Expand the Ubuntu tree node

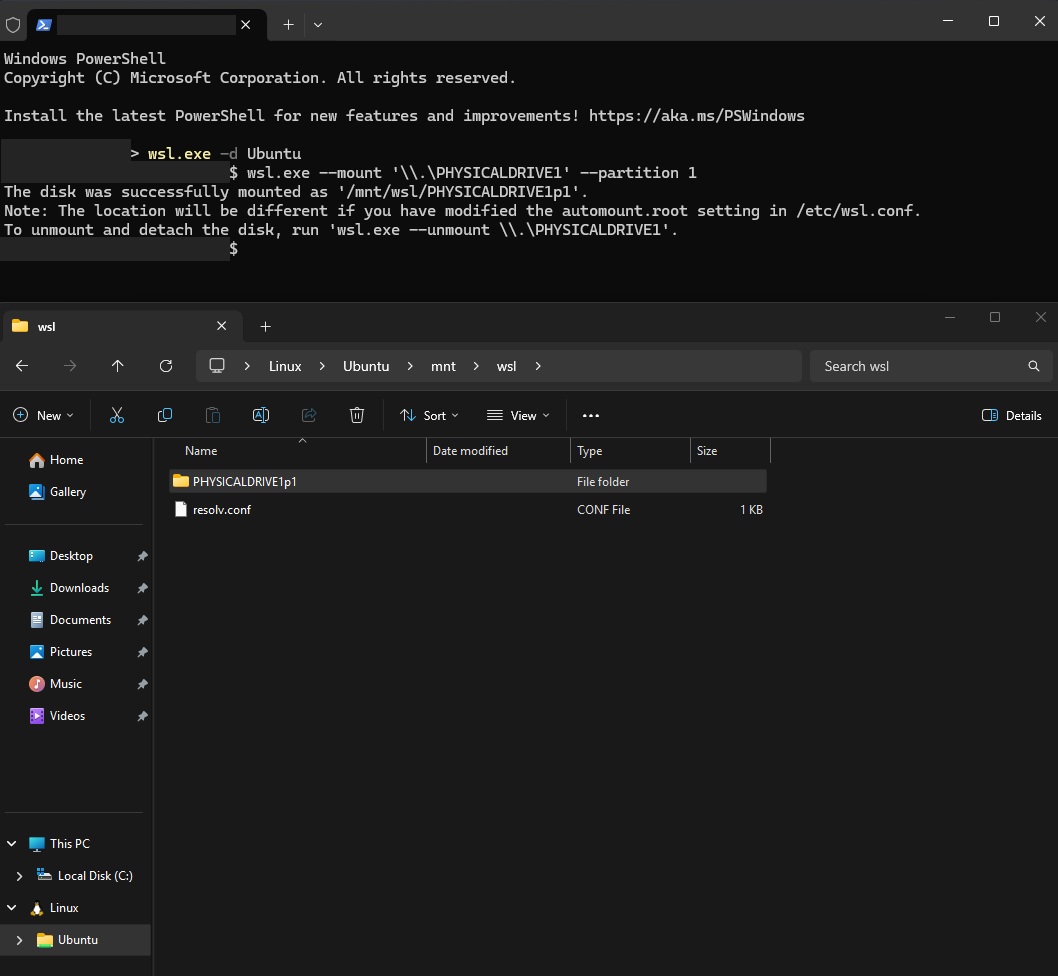pyautogui.click(x=19, y=940)
